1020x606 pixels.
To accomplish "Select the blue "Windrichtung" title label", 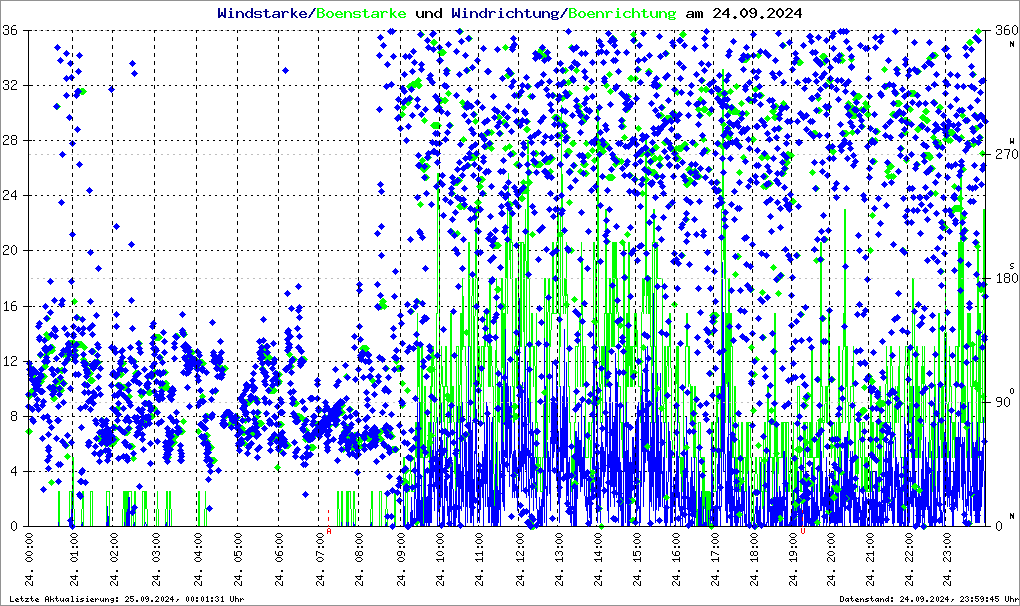I will (505, 13).
